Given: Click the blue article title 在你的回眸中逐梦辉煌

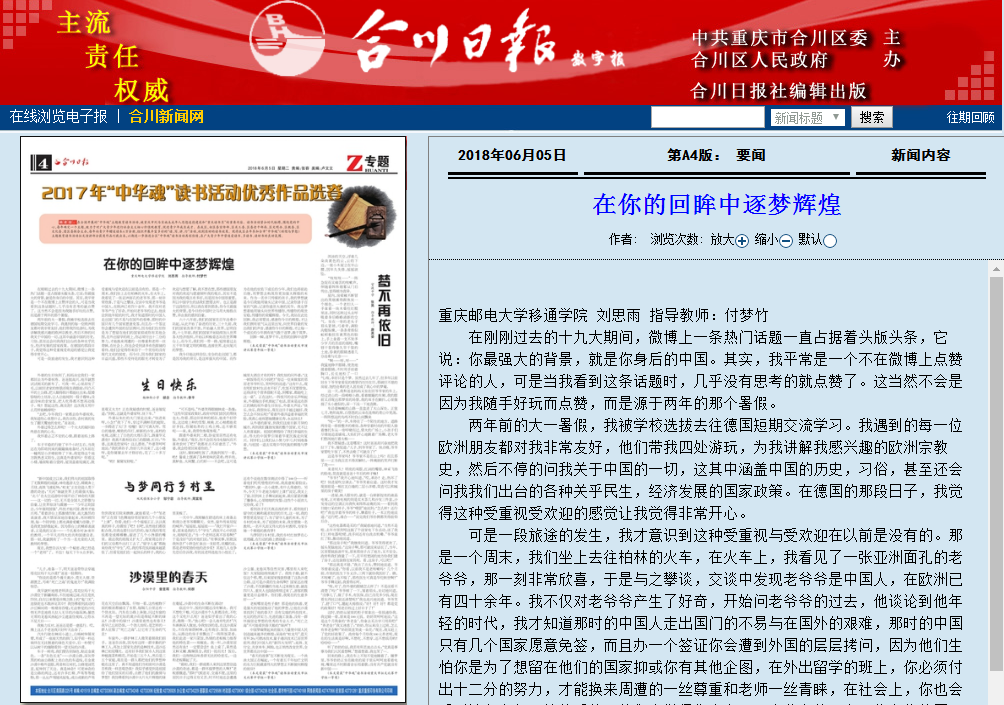Looking at the screenshot, I should tap(716, 205).
